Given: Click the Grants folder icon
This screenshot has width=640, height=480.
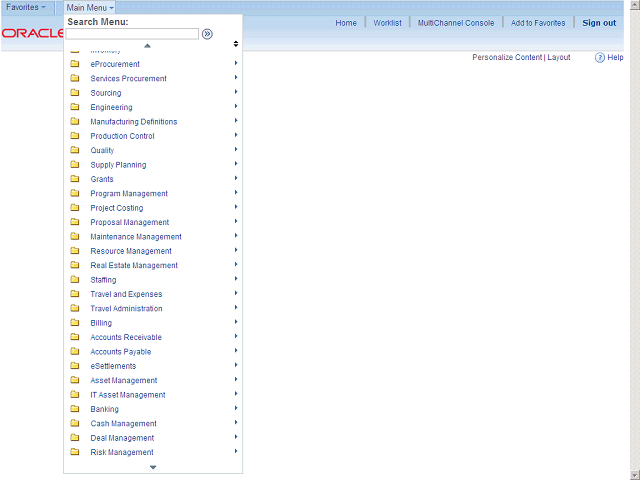Looking at the screenshot, I should click(x=75, y=179).
